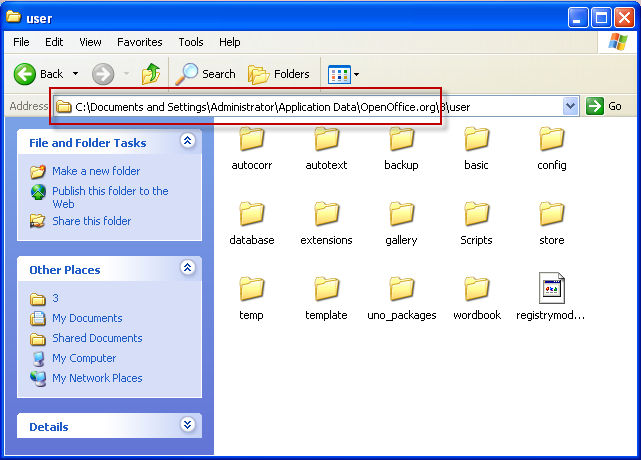This screenshot has width=641, height=460.
Task: Open the Search pane
Action: (x=206, y=74)
